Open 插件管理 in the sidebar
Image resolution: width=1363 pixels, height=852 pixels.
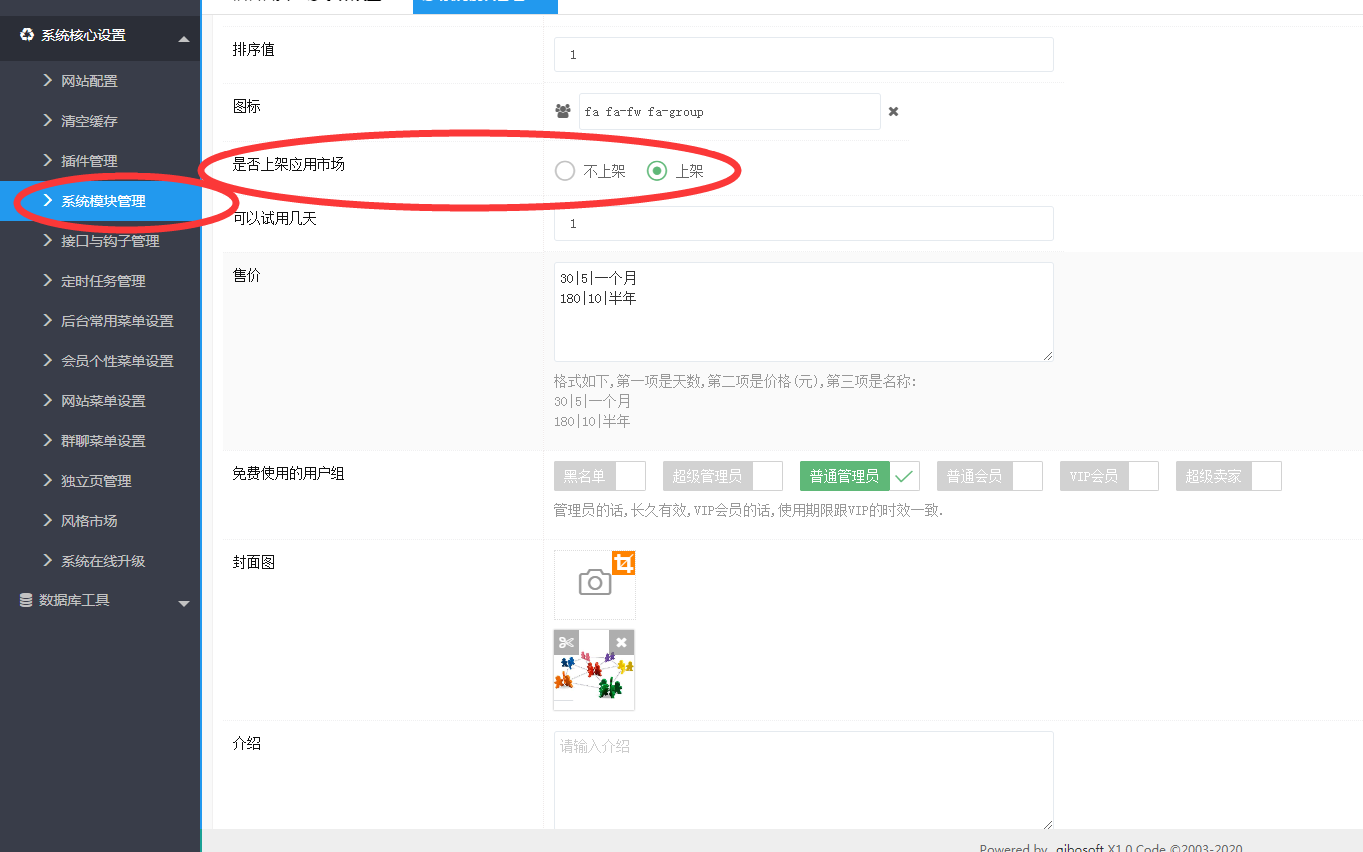89,161
